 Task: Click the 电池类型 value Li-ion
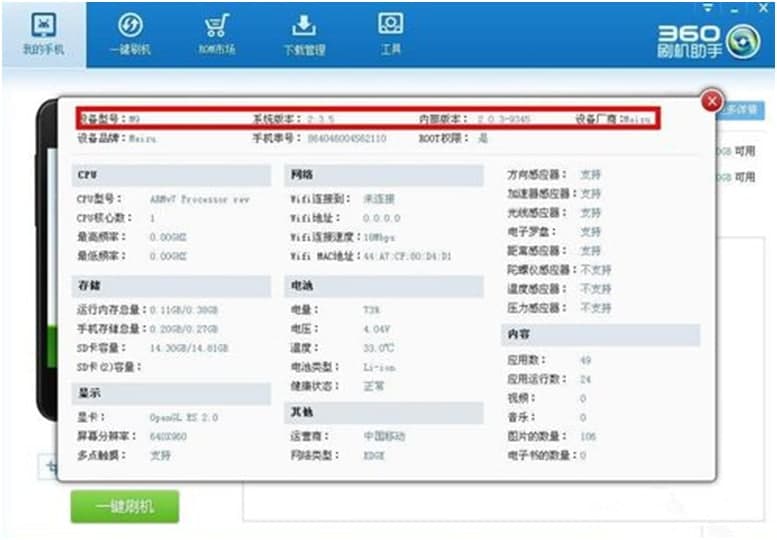click(379, 368)
